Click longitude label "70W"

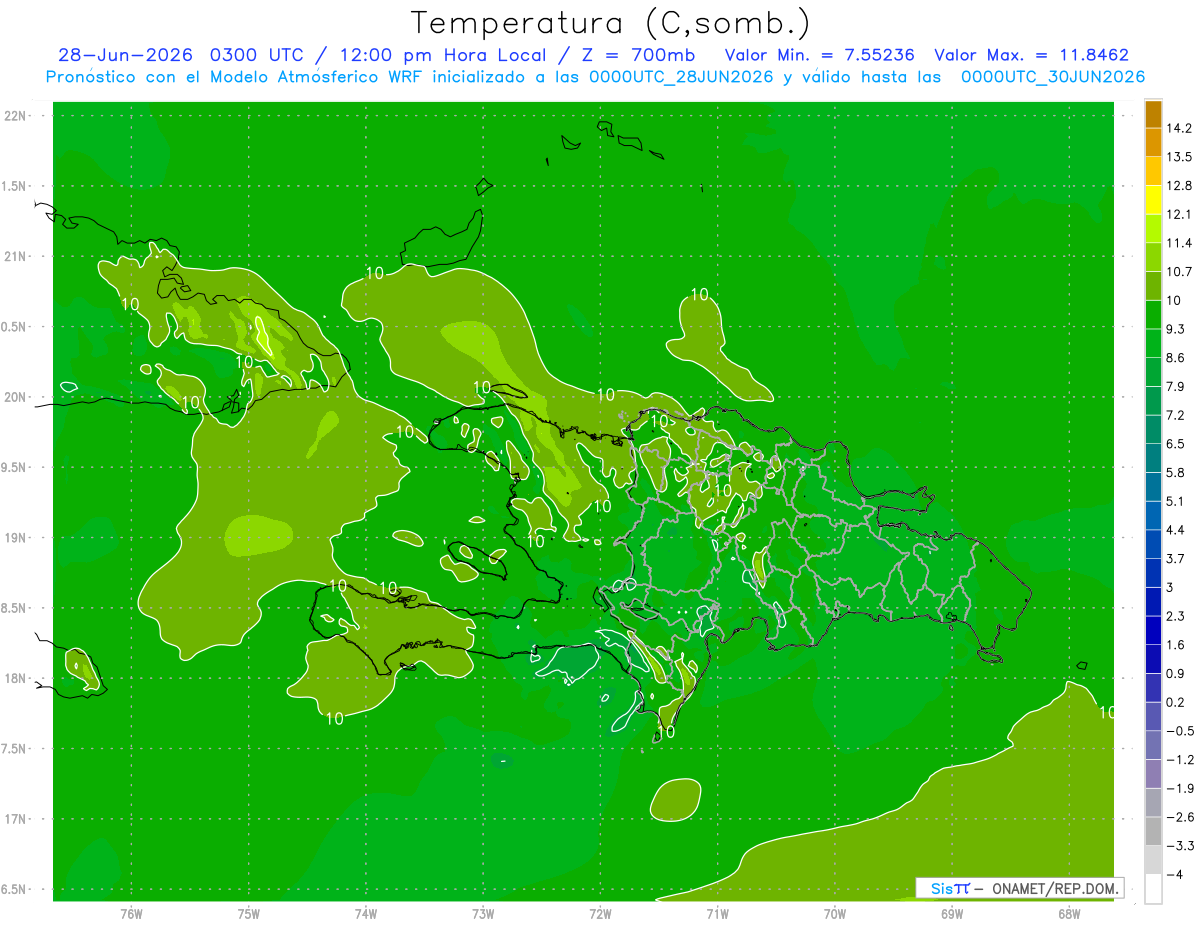point(835,914)
